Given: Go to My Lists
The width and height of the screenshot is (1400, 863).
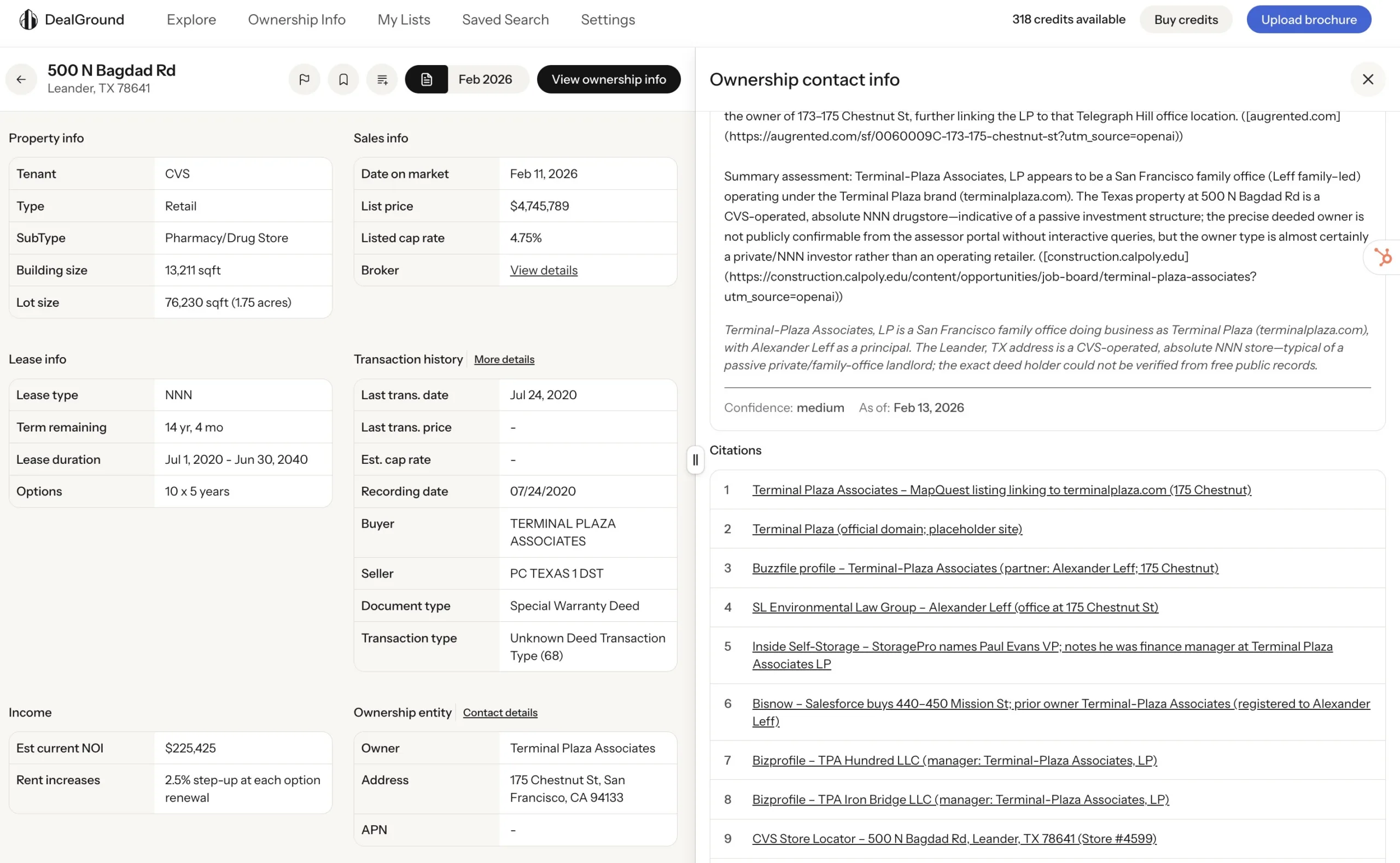Looking at the screenshot, I should [x=404, y=19].
